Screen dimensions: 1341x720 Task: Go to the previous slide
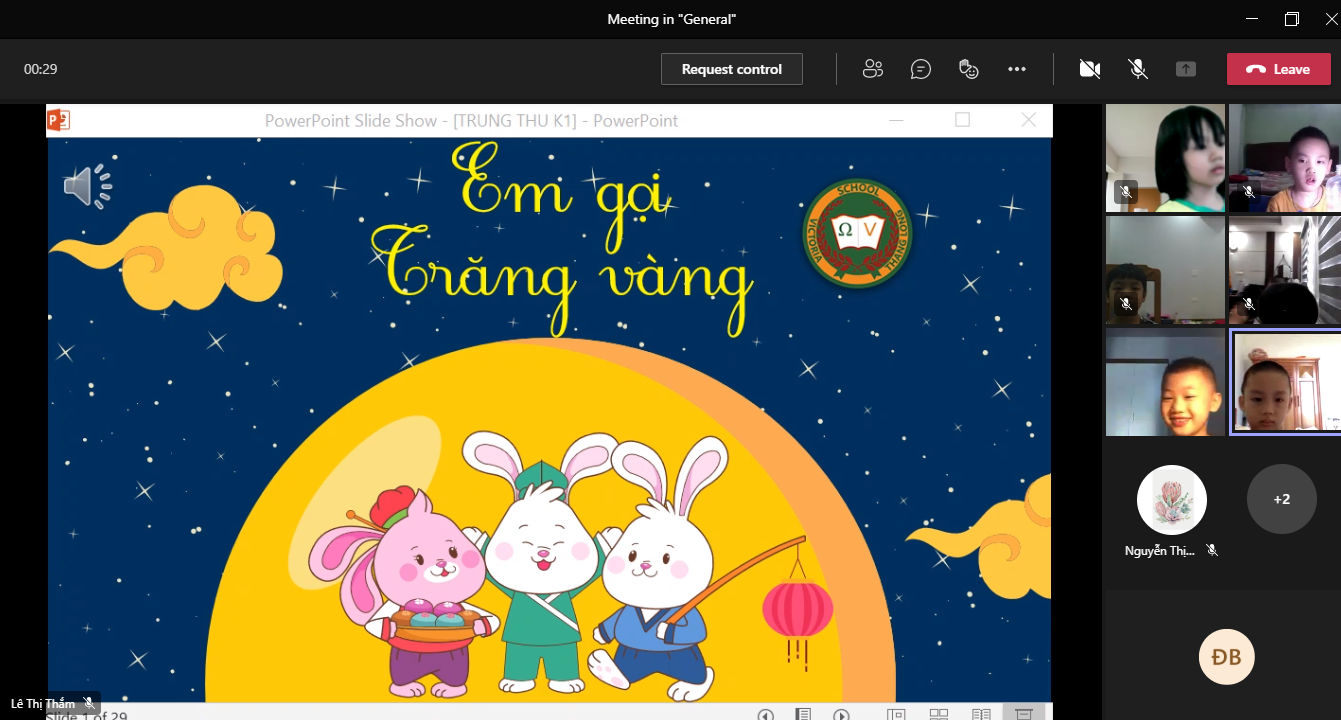[x=765, y=714]
